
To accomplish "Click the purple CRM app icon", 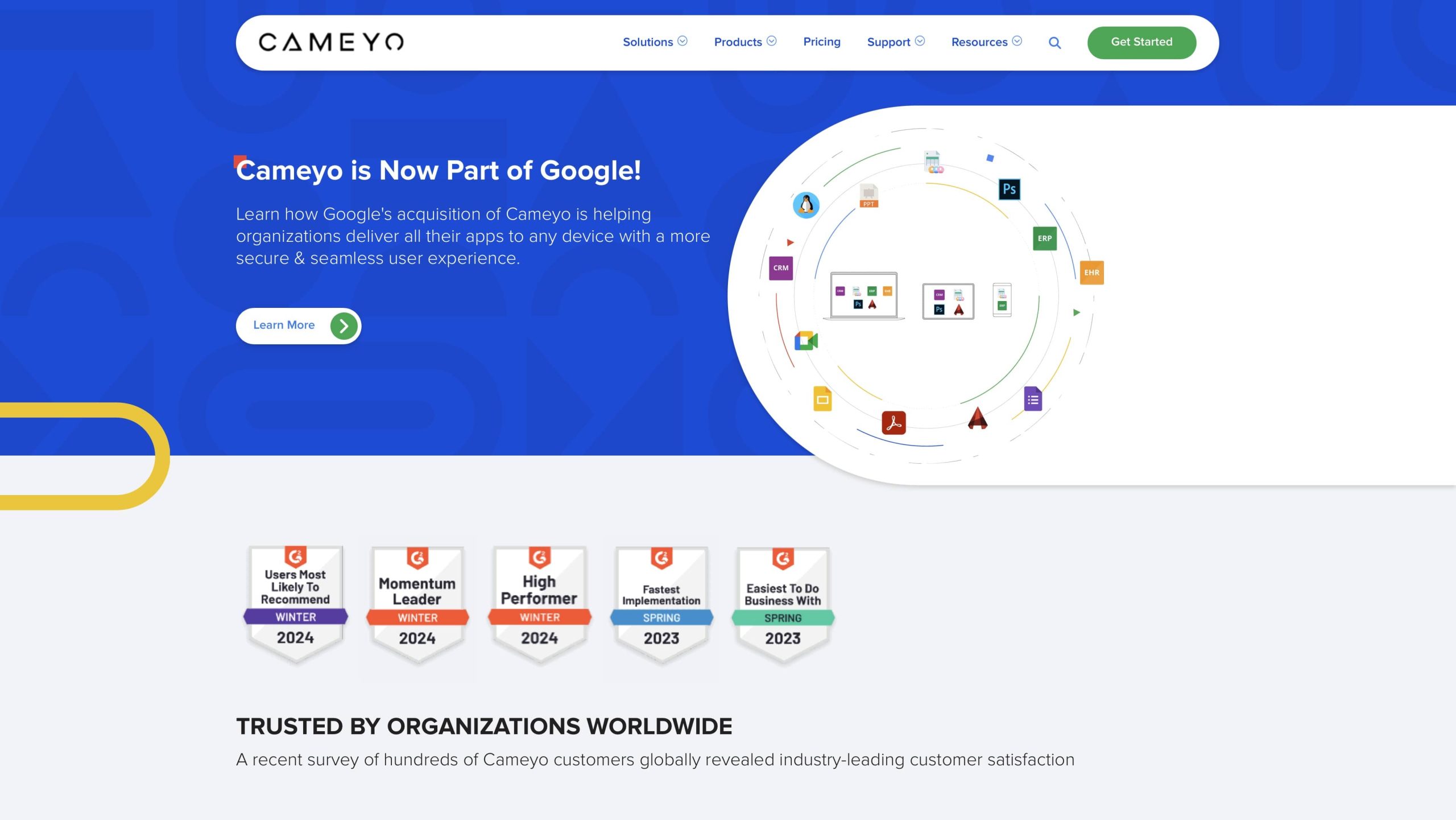I will (780, 268).
